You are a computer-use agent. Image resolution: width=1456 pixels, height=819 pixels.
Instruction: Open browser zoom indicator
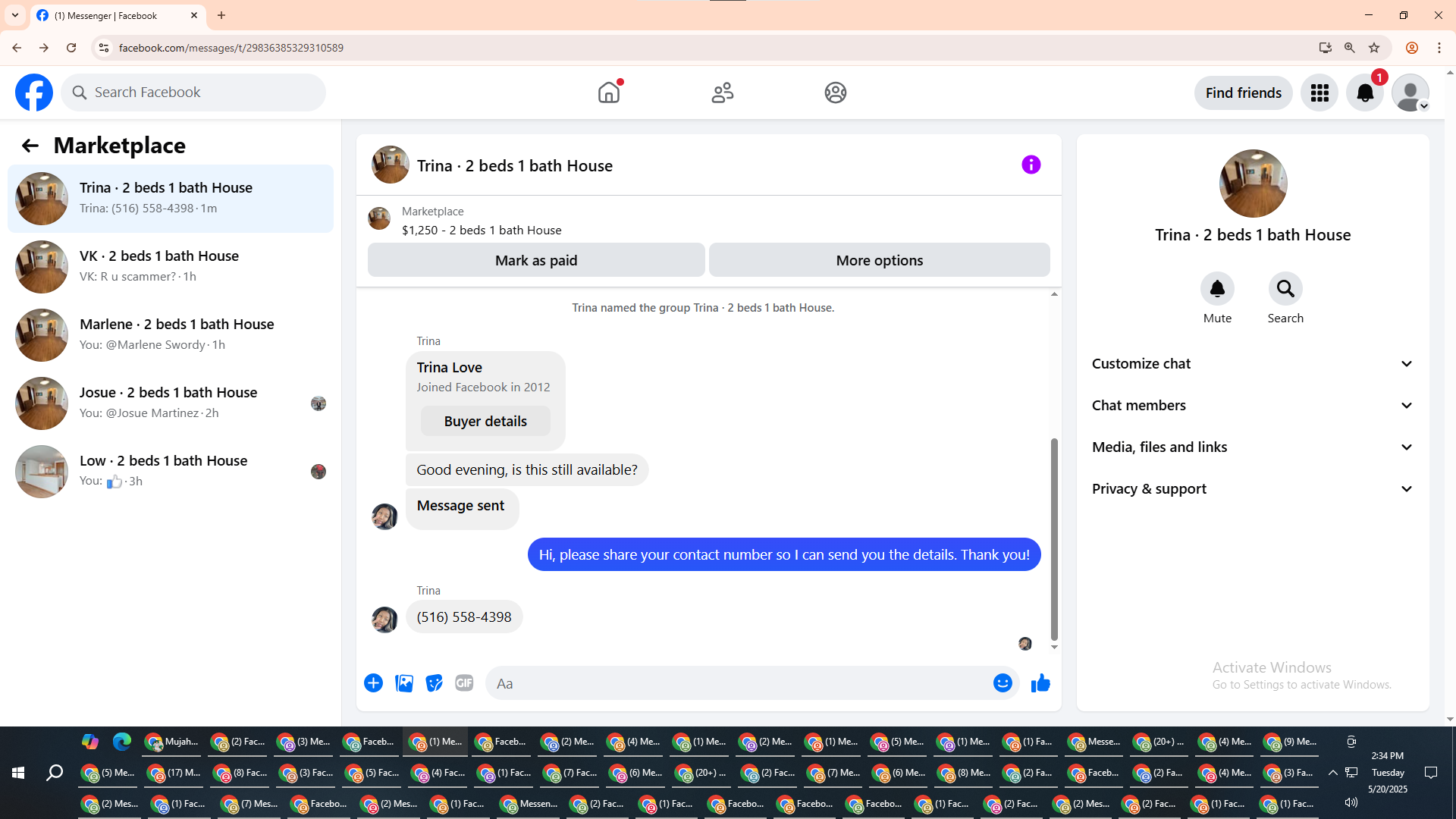click(x=1350, y=48)
